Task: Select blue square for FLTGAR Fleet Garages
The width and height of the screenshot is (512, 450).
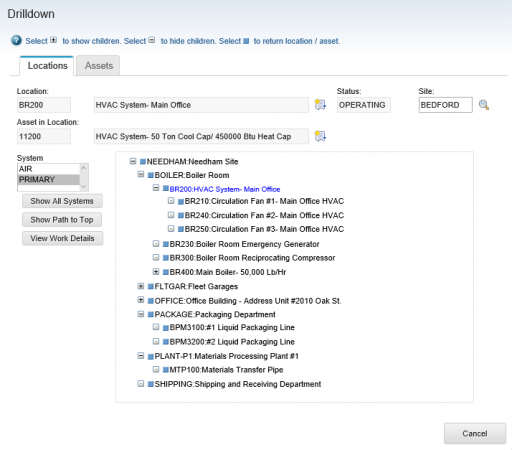Action: (x=151, y=287)
